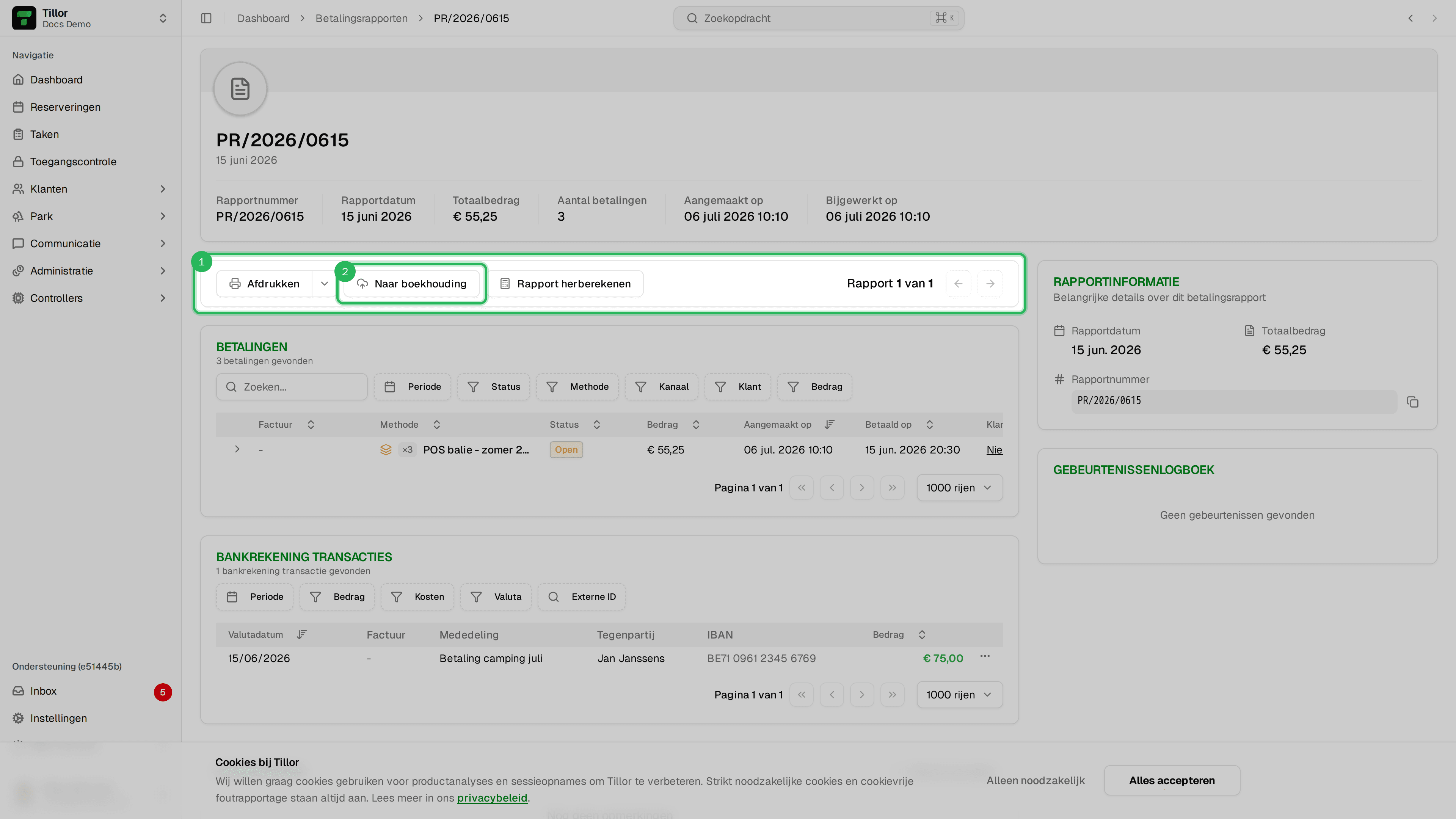Image resolution: width=1456 pixels, height=819 pixels.
Task: Go back with the top-right left chevron
Action: [x=1411, y=18]
